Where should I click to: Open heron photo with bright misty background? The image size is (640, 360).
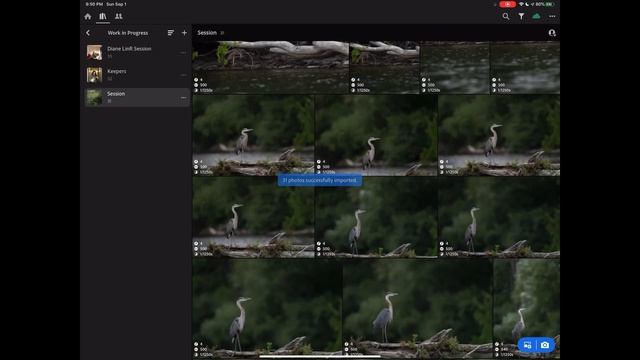coord(527,309)
